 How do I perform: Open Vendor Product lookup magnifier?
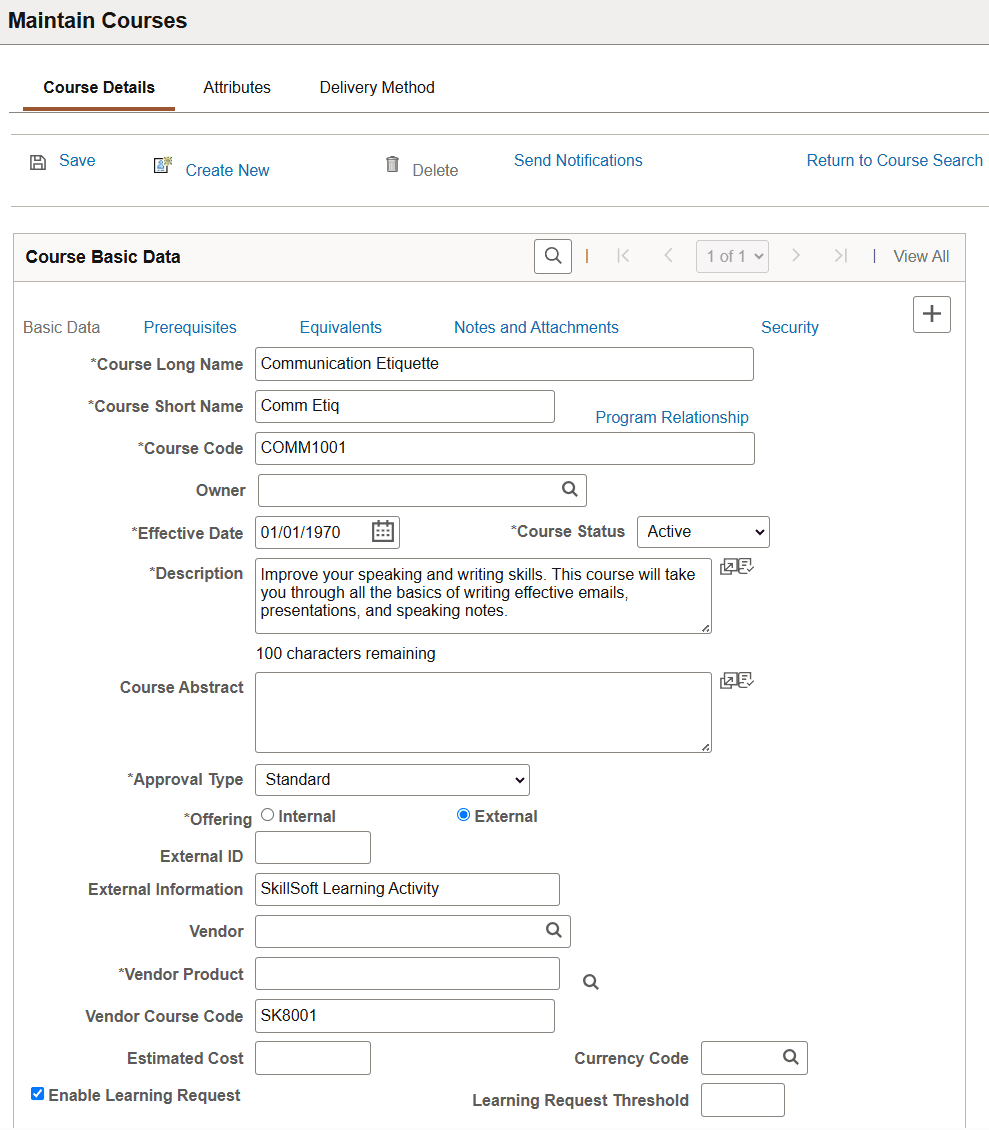click(590, 982)
